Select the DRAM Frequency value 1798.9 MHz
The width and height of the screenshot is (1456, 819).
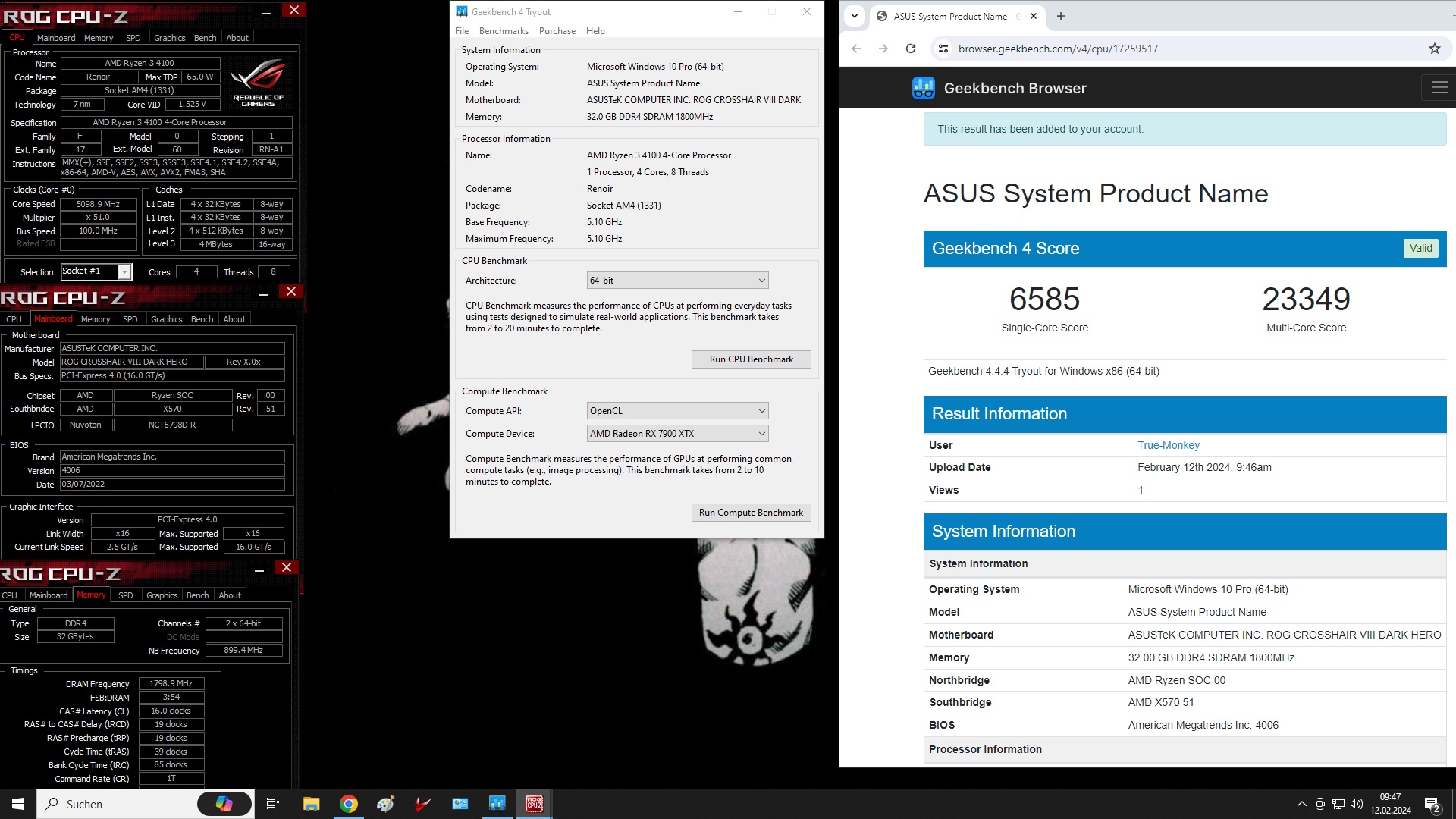(171, 684)
